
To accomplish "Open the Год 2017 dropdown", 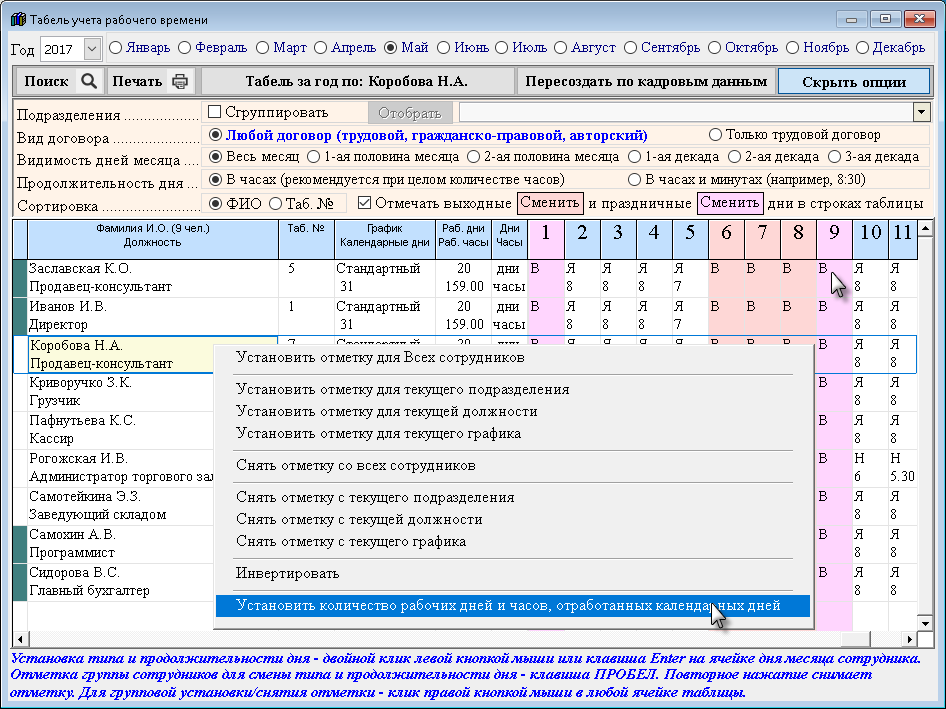I will click(92, 49).
